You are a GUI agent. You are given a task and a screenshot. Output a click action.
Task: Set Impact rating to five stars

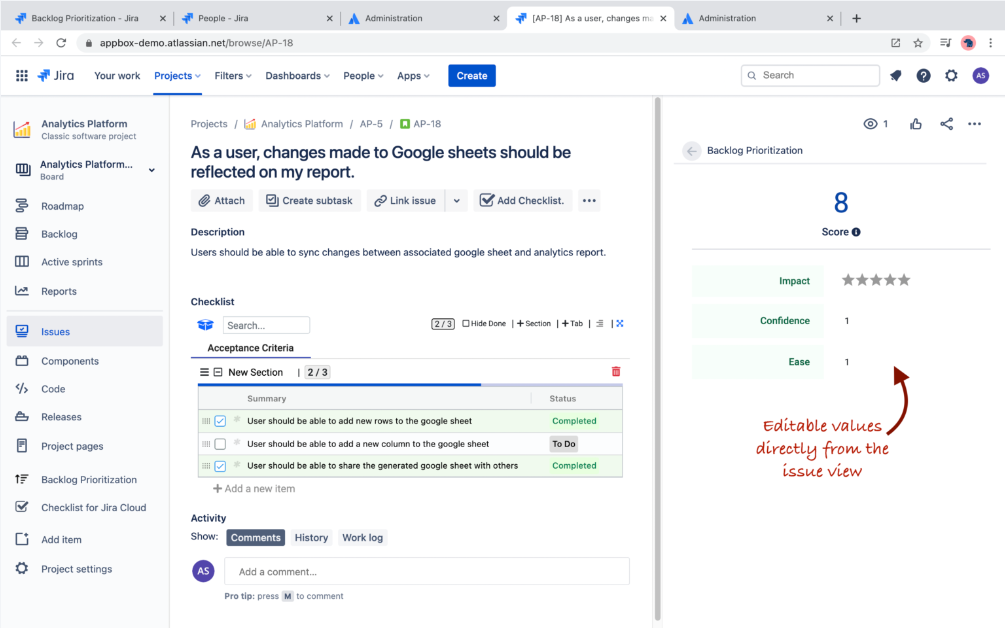(905, 281)
